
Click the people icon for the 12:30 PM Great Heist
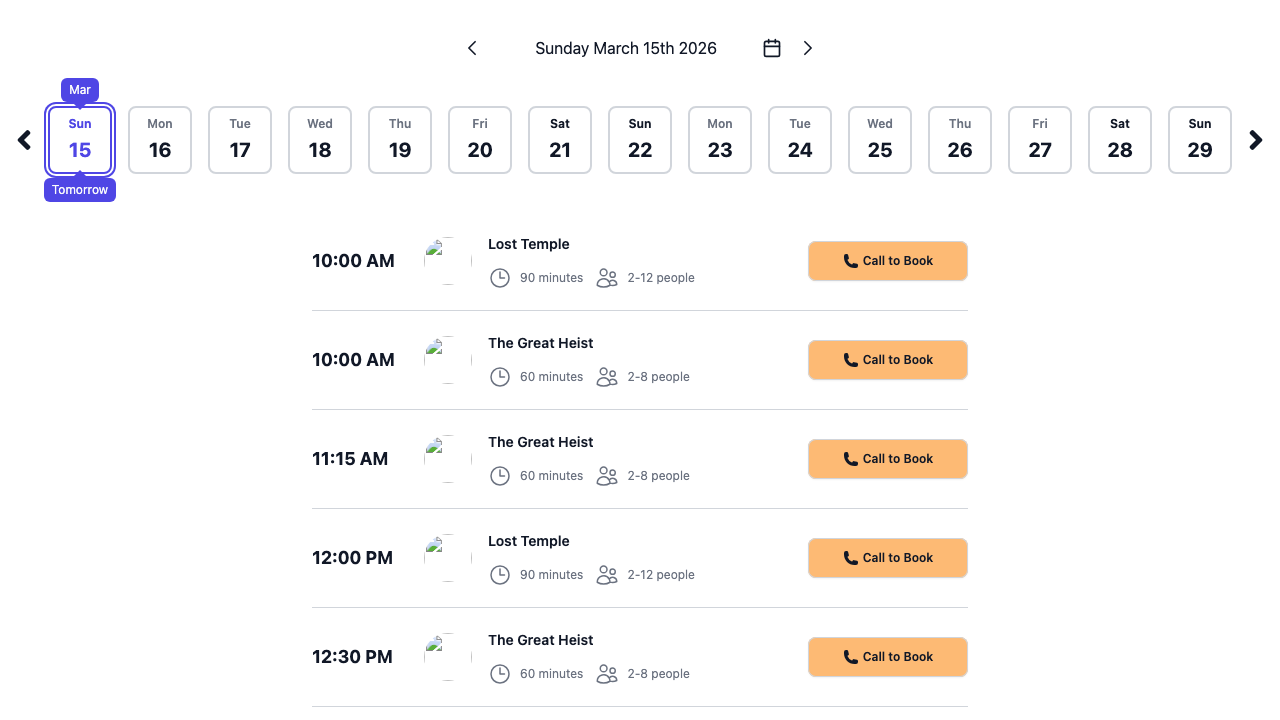[606, 673]
